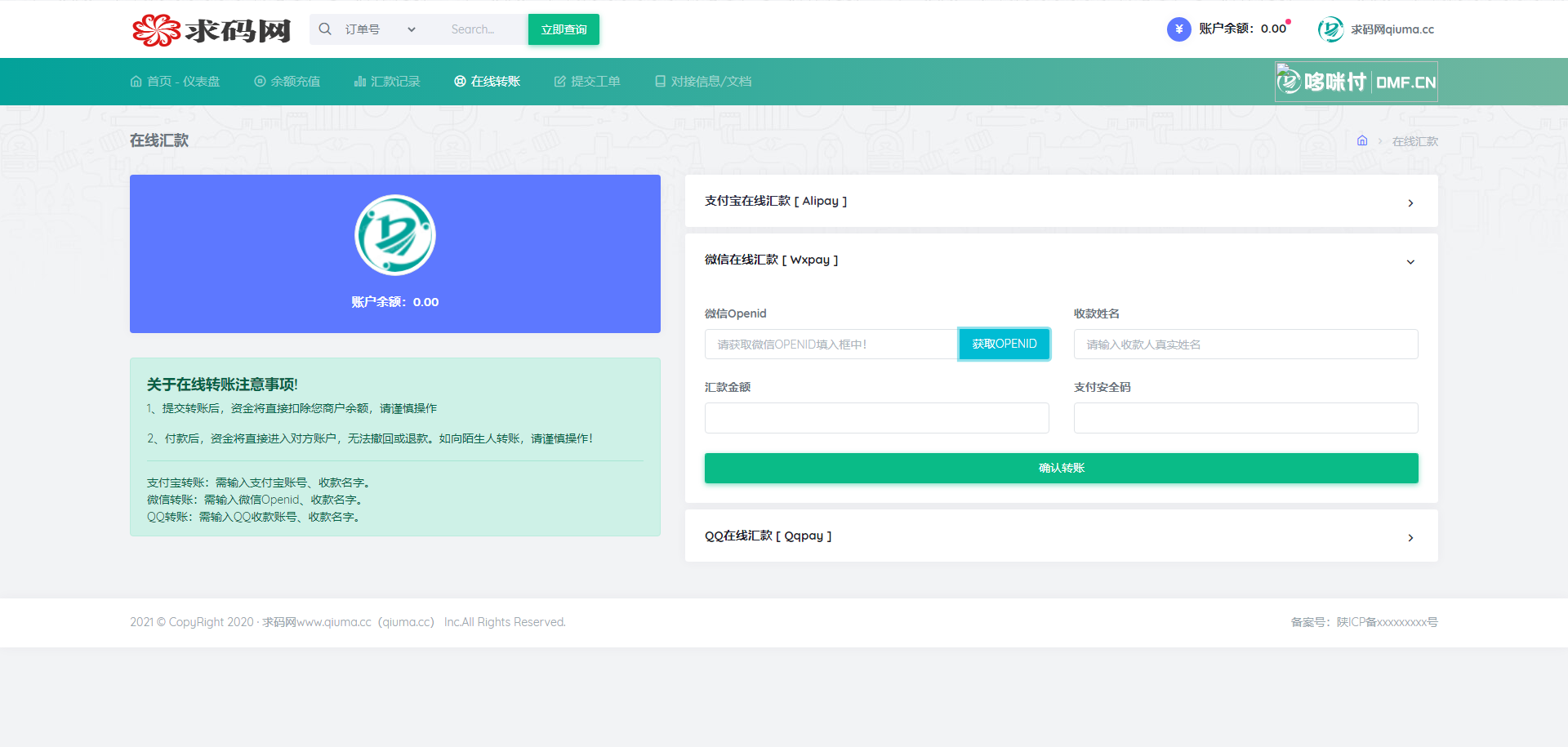Click the Wxpay section down chevron
The image size is (1568, 747).
click(1410, 262)
